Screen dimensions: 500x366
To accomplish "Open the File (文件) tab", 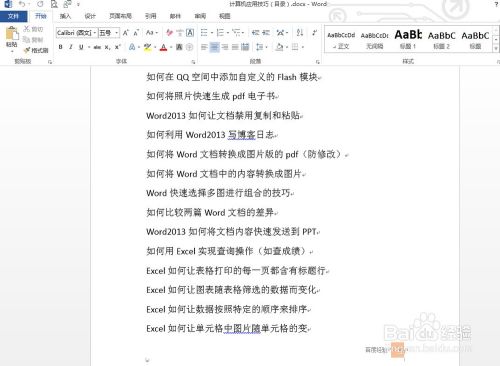I will point(13,16).
